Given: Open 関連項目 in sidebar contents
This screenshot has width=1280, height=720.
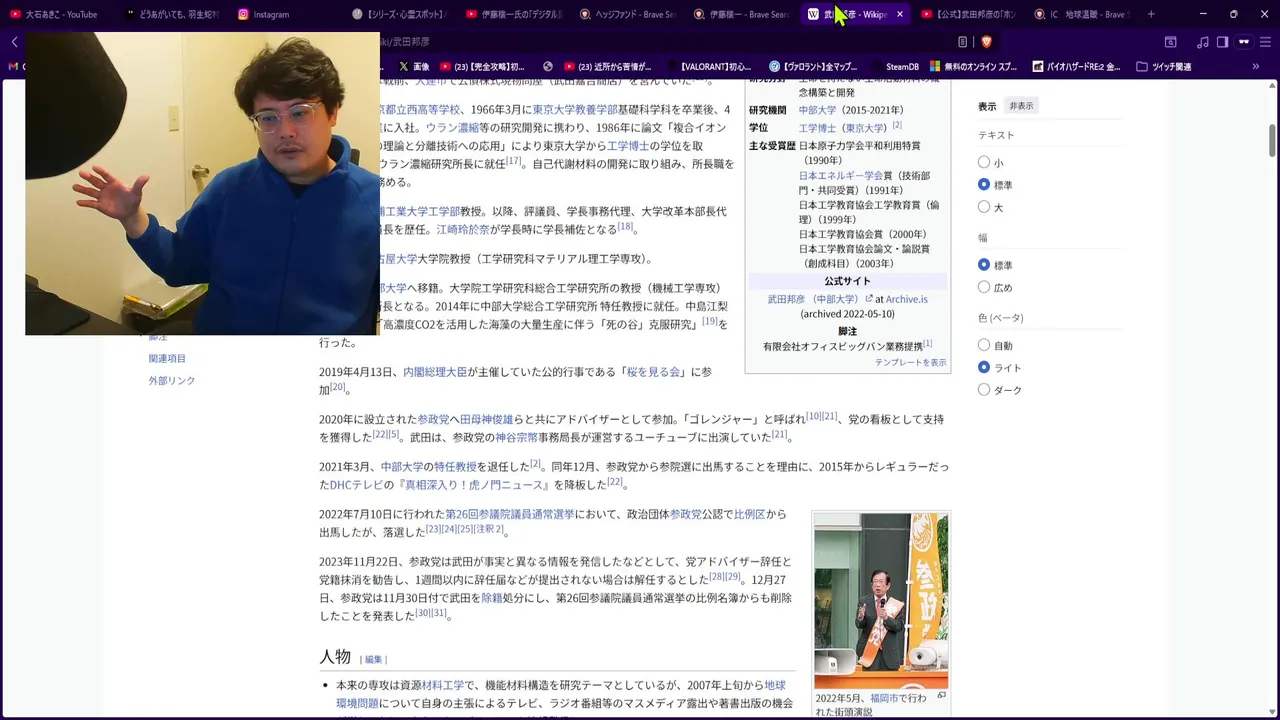Looking at the screenshot, I should pos(167,358).
